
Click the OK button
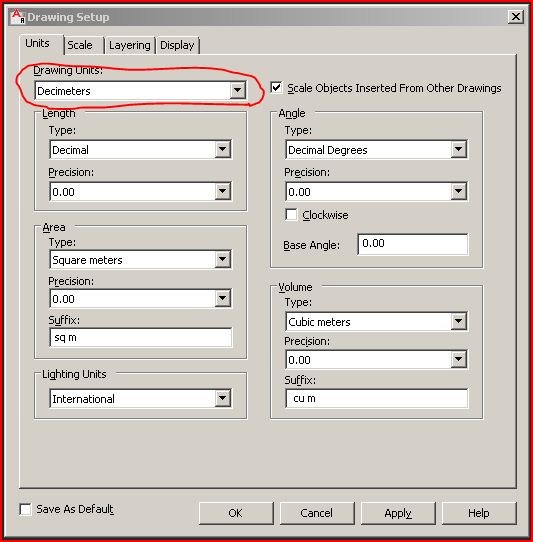point(236,513)
